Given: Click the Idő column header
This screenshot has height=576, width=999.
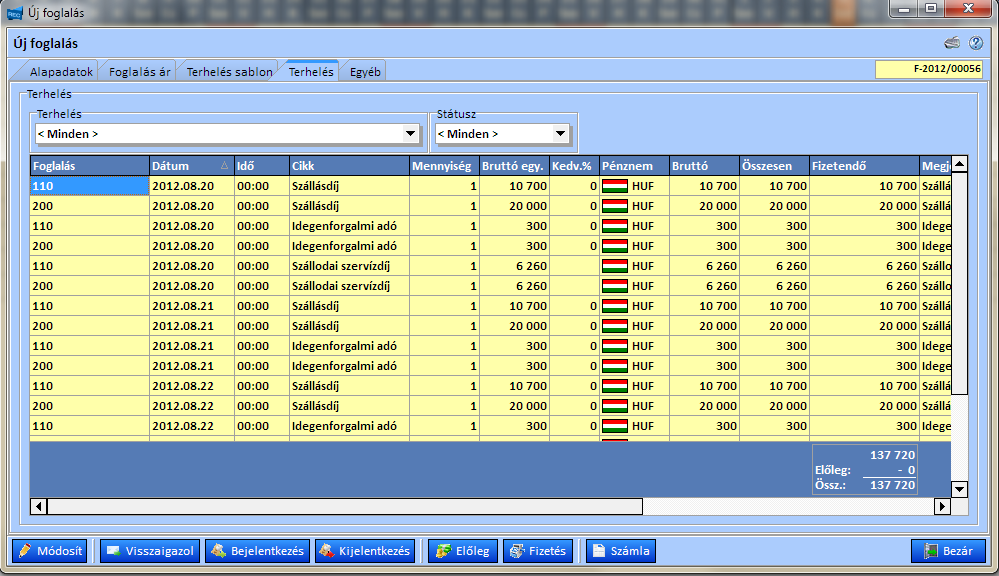Looking at the screenshot, I should 262,166.
